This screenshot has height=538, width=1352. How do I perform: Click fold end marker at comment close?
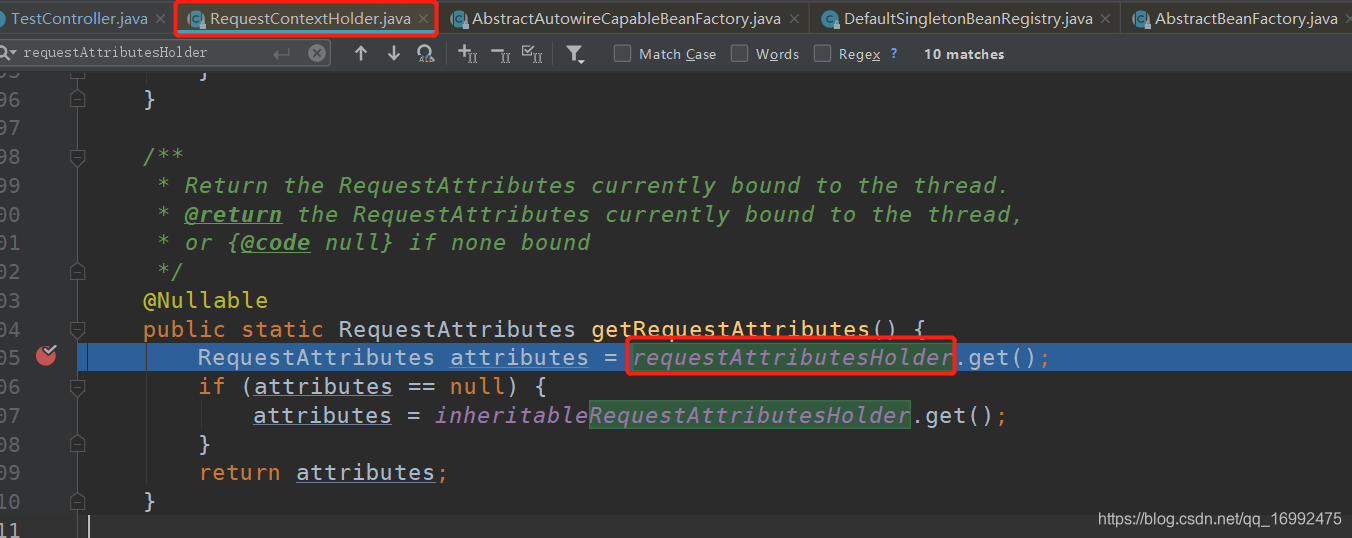77,270
